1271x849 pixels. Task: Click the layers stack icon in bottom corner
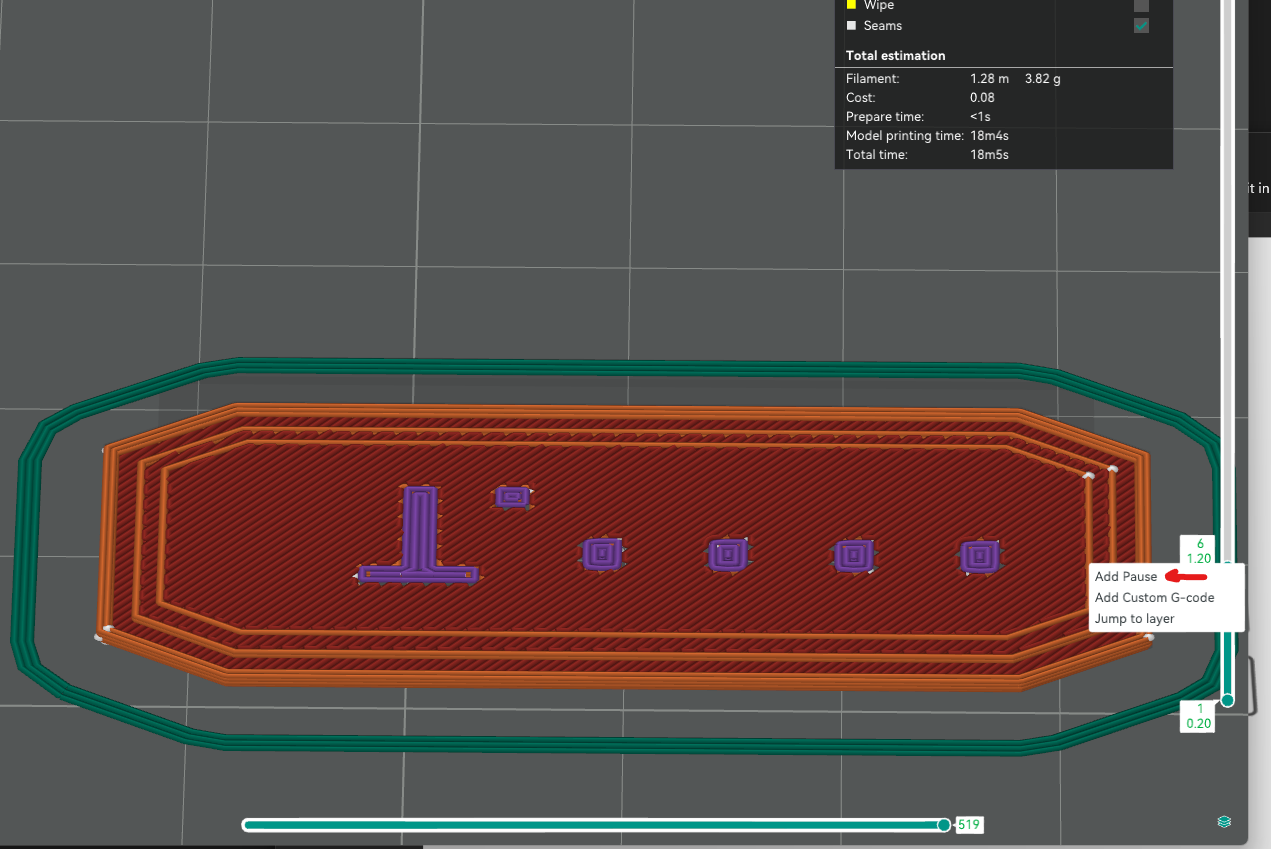(1224, 821)
